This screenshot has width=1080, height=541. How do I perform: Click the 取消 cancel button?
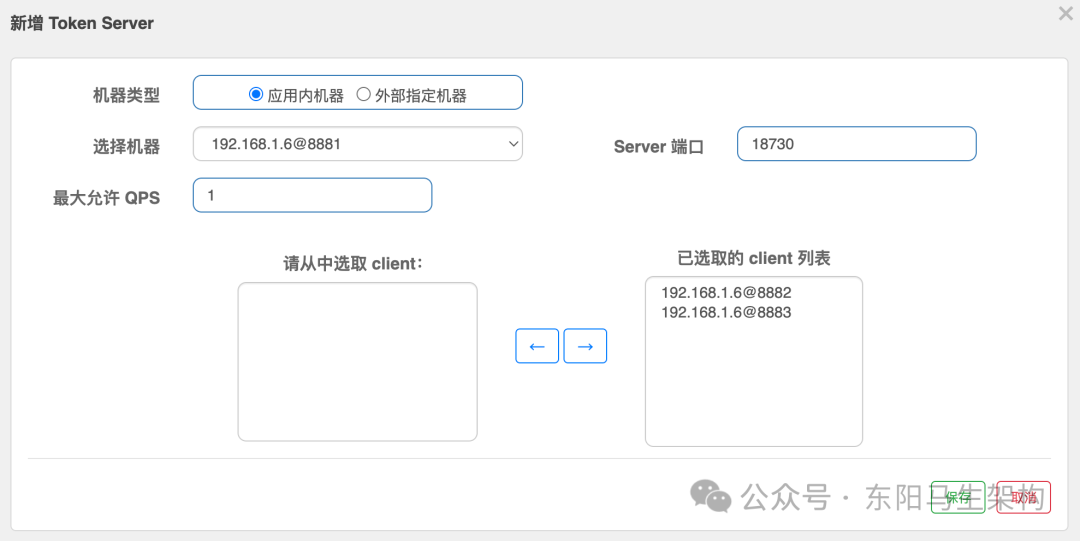click(1024, 497)
